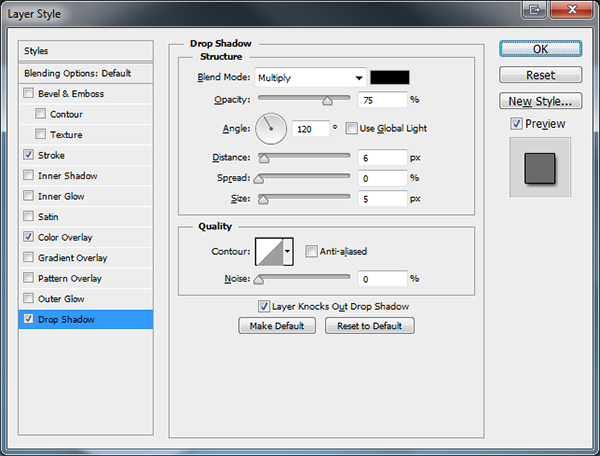Viewport: 600px width, 456px height.
Task: Click Reset to Default button
Action: 370,326
